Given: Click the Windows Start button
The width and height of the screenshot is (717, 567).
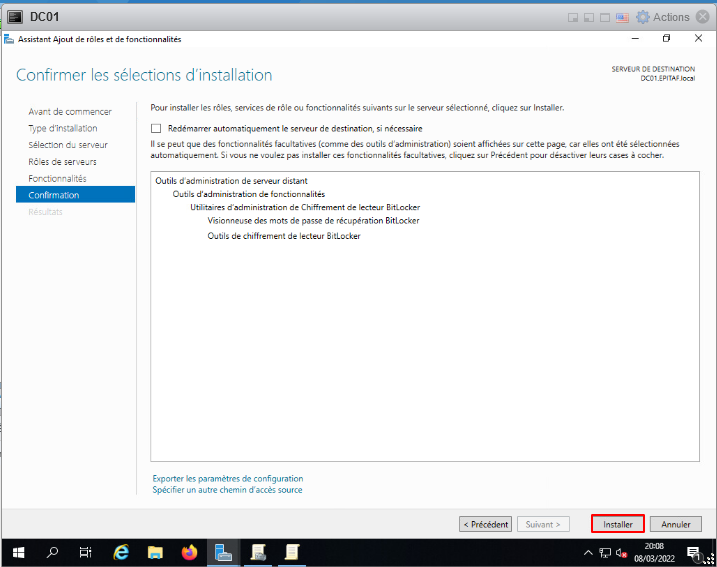Looking at the screenshot, I should [x=17, y=552].
